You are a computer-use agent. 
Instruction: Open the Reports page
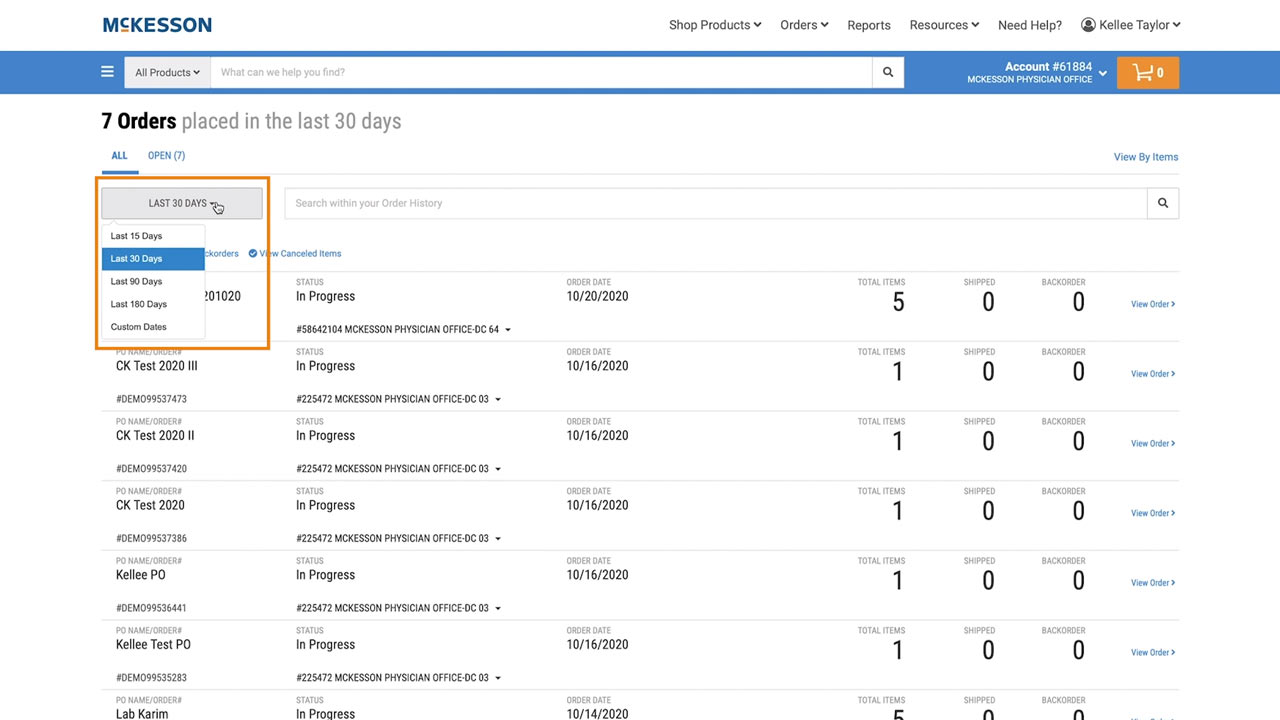[869, 25]
